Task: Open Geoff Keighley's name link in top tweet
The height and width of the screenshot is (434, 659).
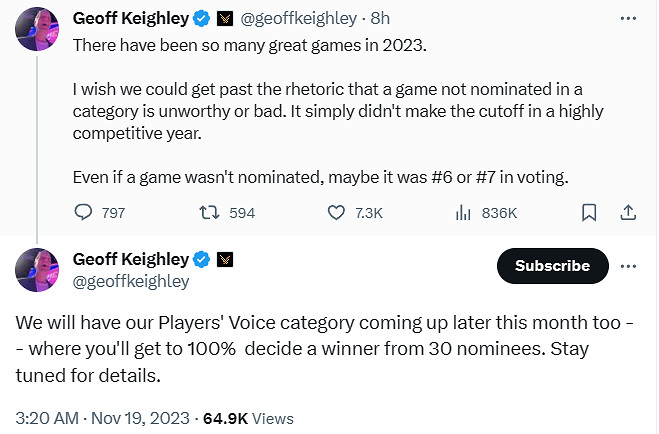Action: tap(129, 19)
